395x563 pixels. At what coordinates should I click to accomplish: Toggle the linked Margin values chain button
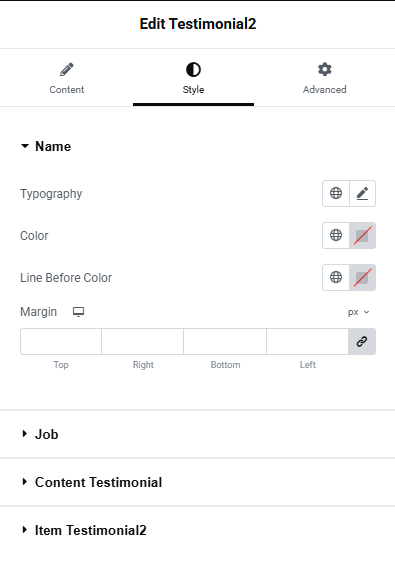(362, 341)
